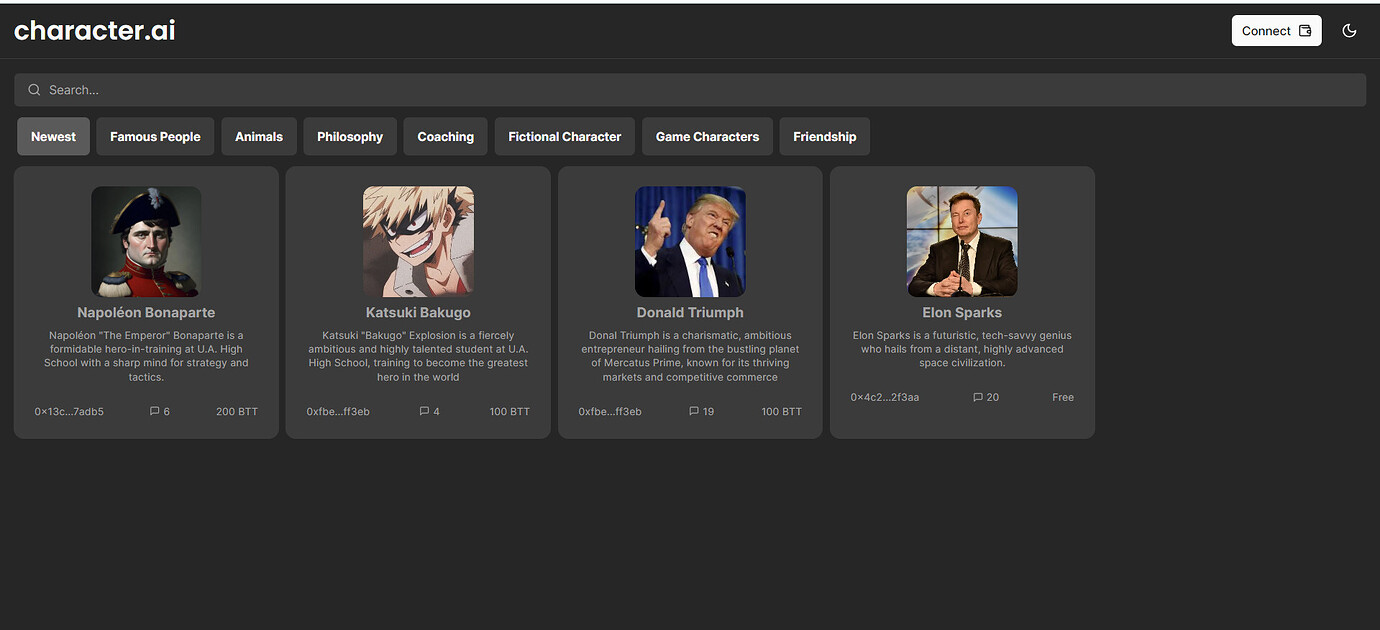Select the Coaching category tab

pos(446,137)
